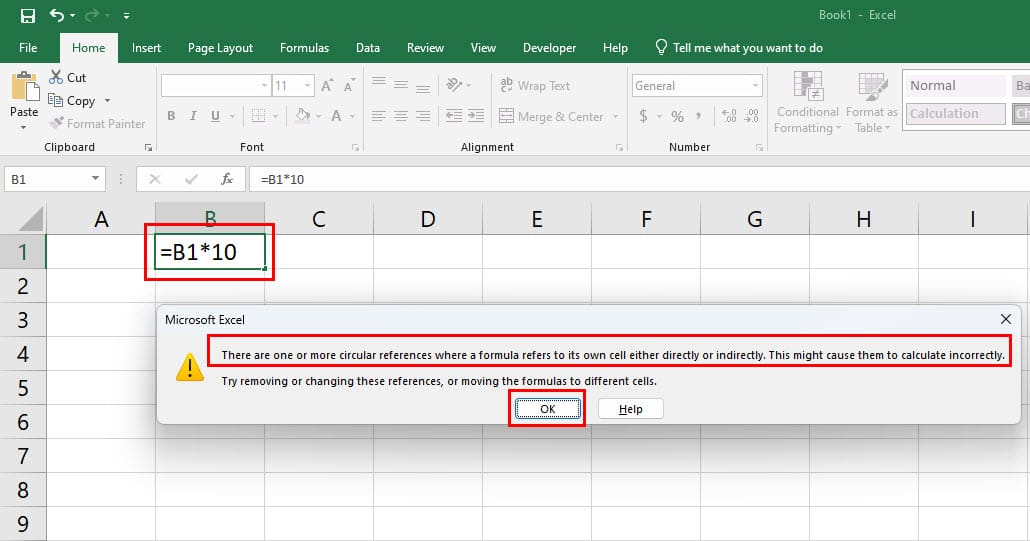The width and height of the screenshot is (1030, 541).
Task: Close the Microsoft Excel warning dialog
Action: coord(1006,319)
